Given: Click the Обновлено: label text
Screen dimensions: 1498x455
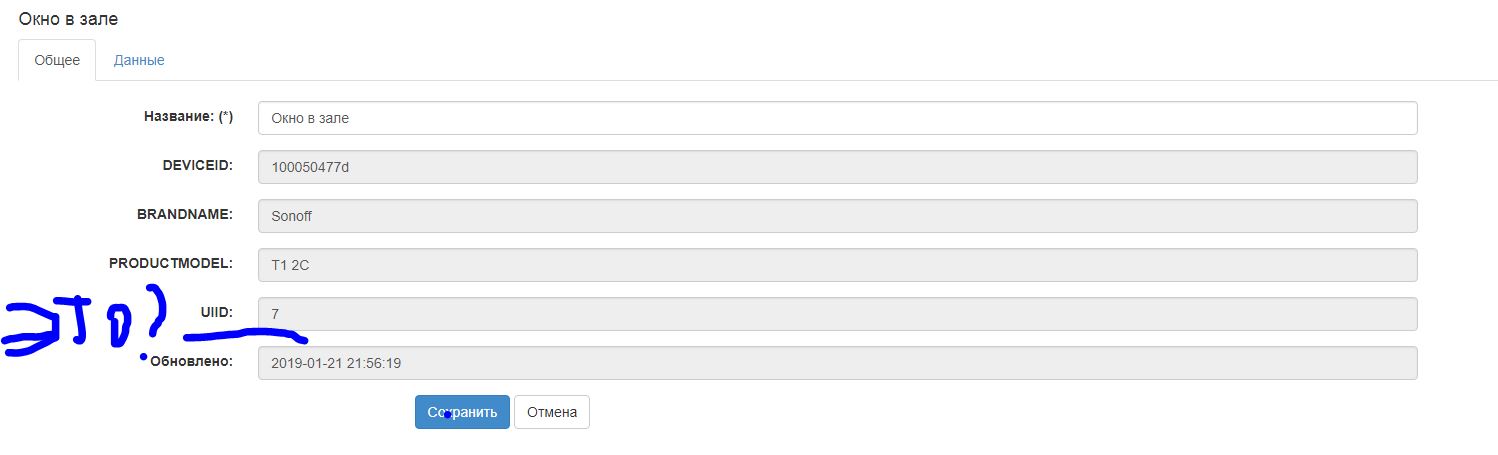Looking at the screenshot, I should coord(191,361).
